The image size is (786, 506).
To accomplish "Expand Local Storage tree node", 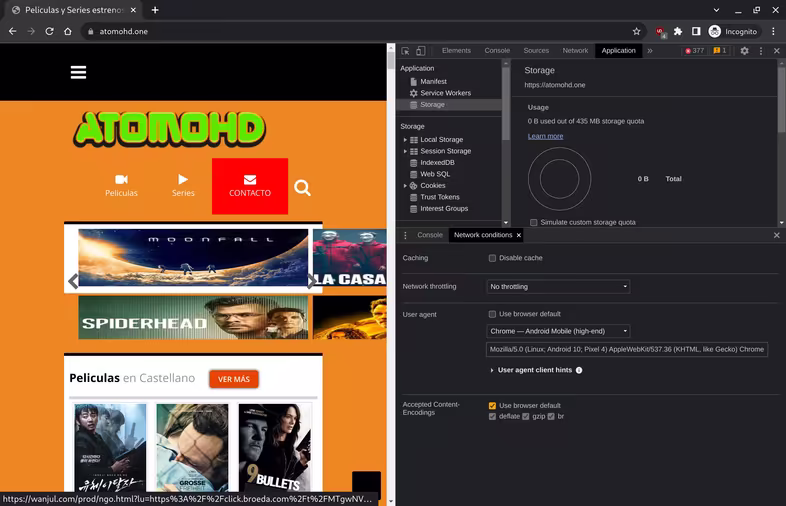I will 405,139.
